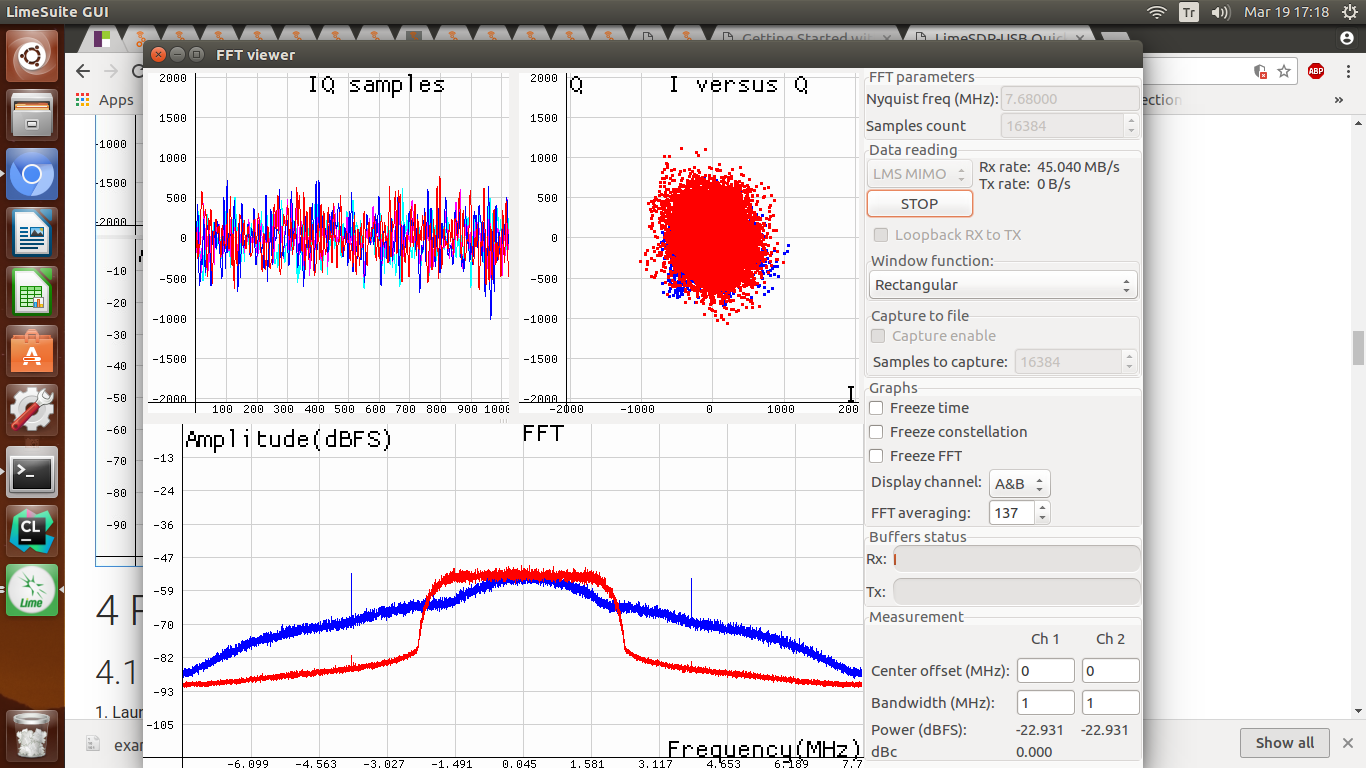Image resolution: width=1366 pixels, height=768 pixels.
Task: Increase FFT averaging with the up arrow
Action: [x=1043, y=508]
